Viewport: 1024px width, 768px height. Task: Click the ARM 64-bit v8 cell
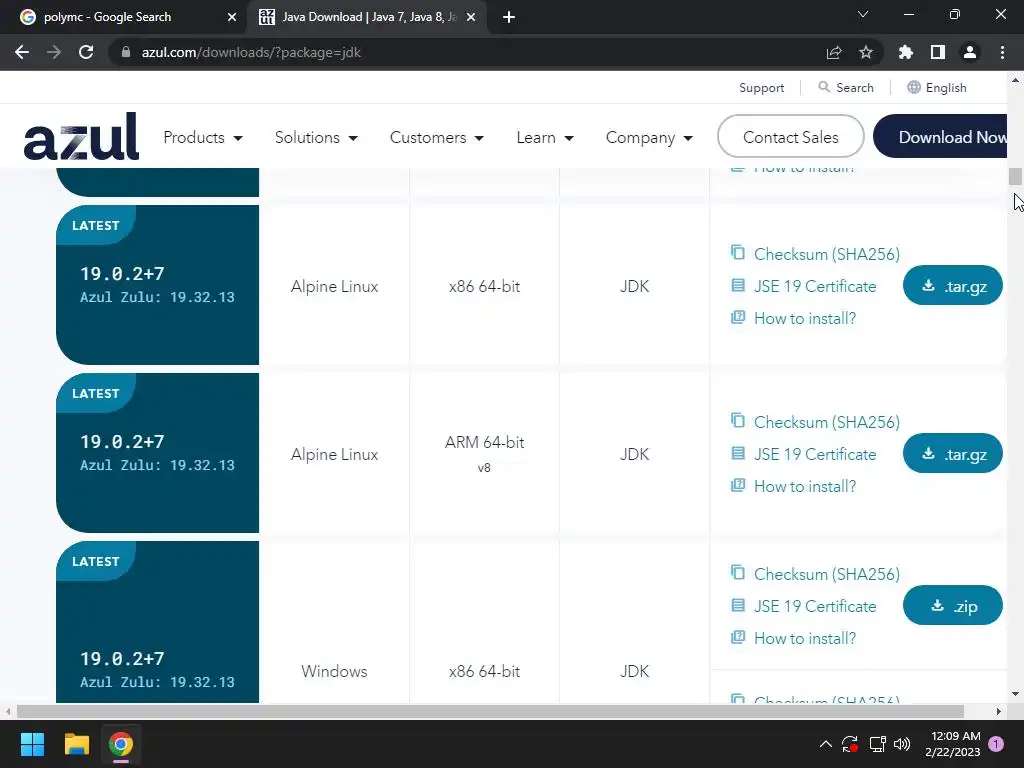click(484, 453)
